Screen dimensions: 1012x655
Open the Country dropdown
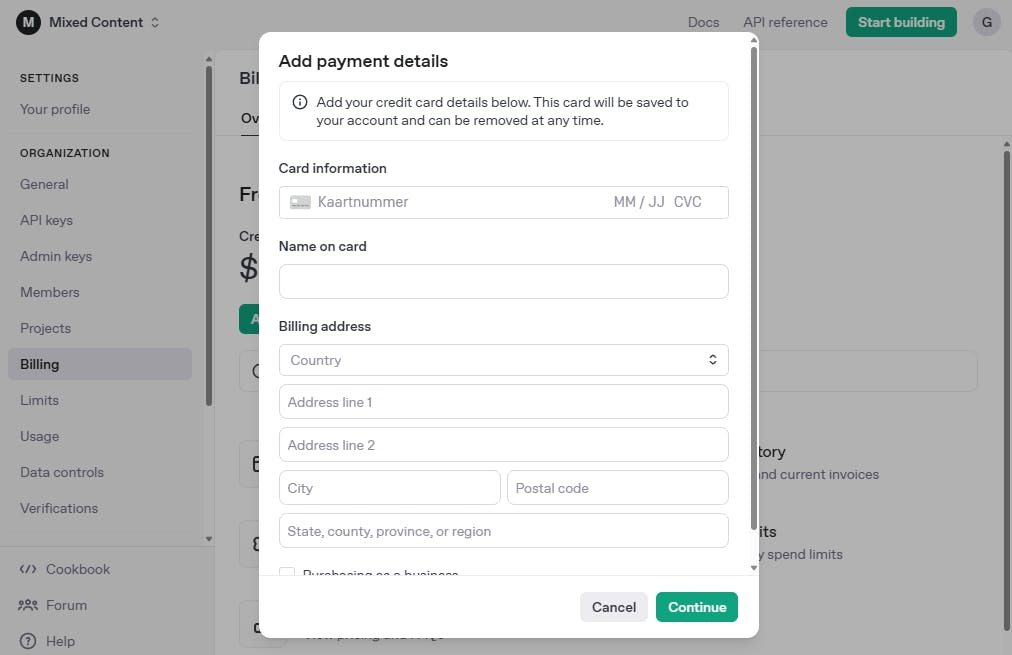click(x=503, y=360)
